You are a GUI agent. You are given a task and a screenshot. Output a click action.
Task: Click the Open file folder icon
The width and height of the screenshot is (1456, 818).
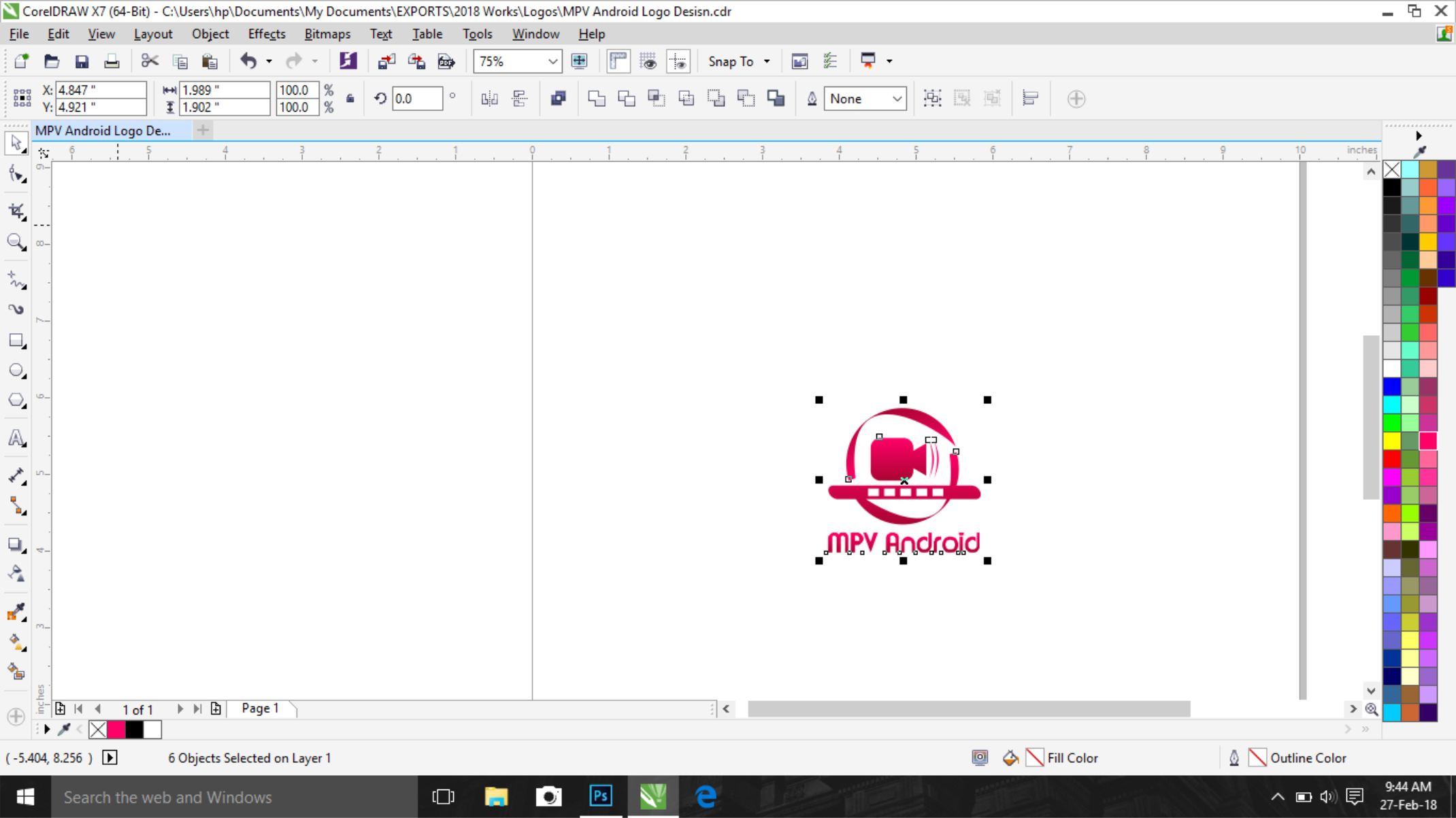tap(51, 61)
